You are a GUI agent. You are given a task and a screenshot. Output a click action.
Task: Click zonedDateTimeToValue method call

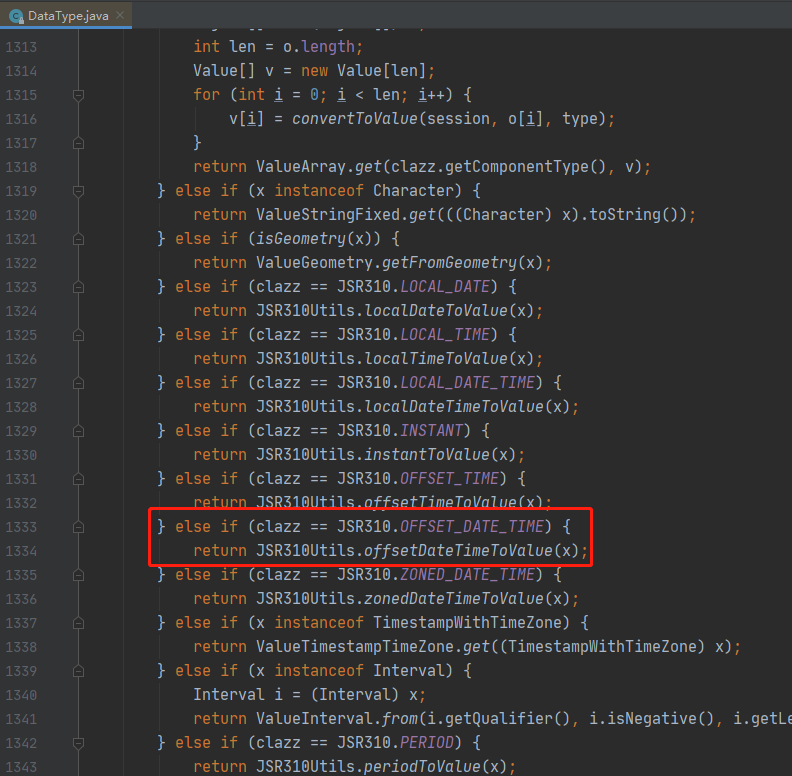pos(454,599)
